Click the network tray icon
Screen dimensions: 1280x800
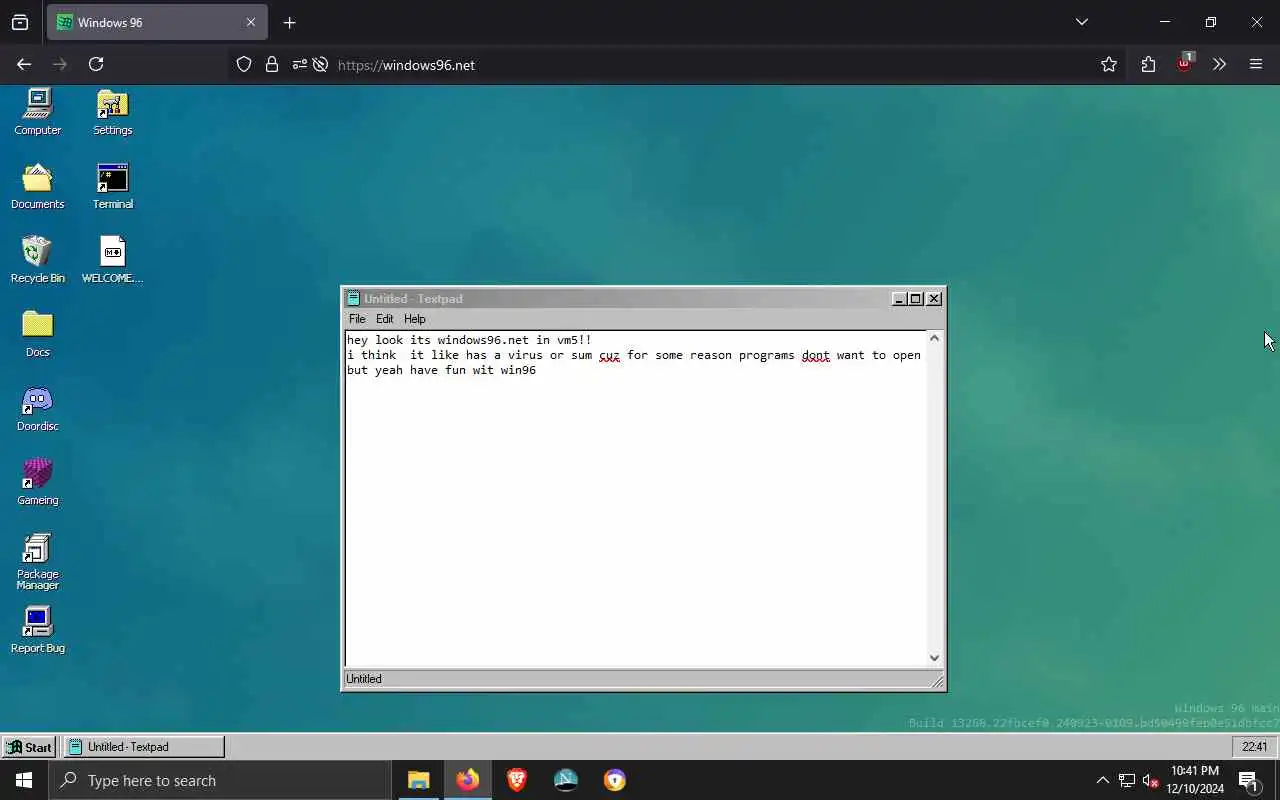click(1126, 780)
